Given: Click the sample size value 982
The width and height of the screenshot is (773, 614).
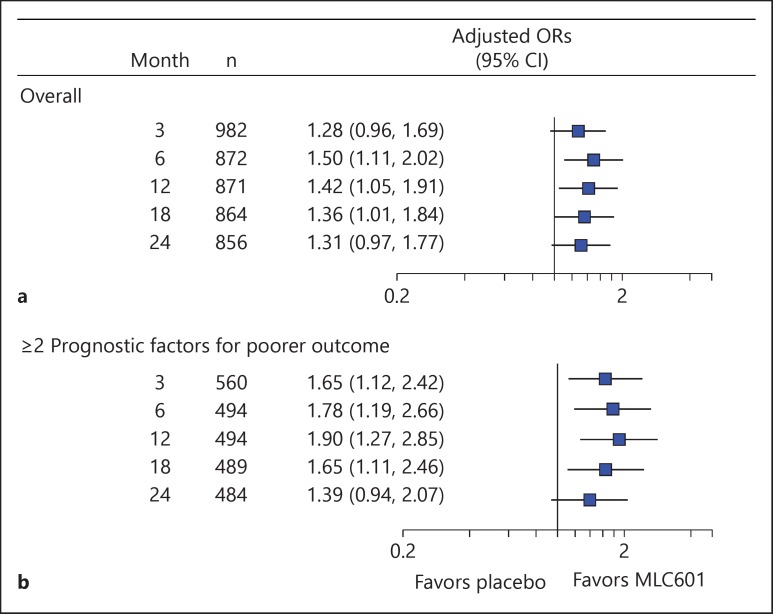Looking at the screenshot, I should (x=230, y=131).
